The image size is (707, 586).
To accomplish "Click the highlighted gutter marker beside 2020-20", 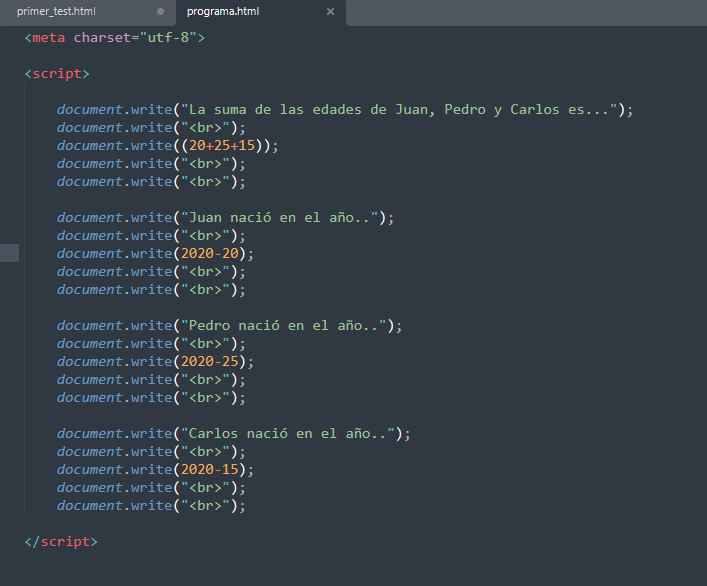I will pos(9,253).
